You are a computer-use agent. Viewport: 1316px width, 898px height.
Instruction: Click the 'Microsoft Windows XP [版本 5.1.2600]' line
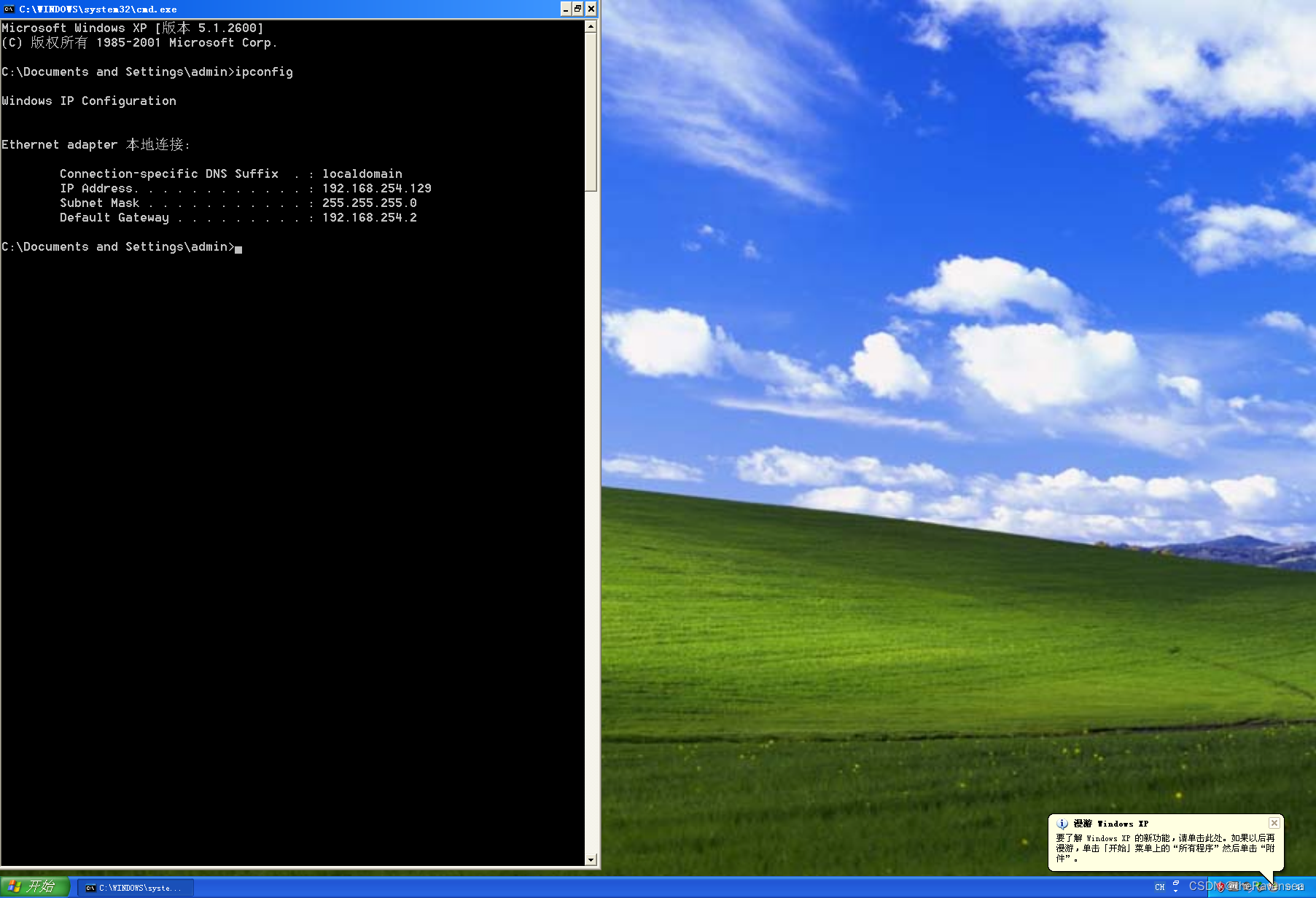coord(133,28)
